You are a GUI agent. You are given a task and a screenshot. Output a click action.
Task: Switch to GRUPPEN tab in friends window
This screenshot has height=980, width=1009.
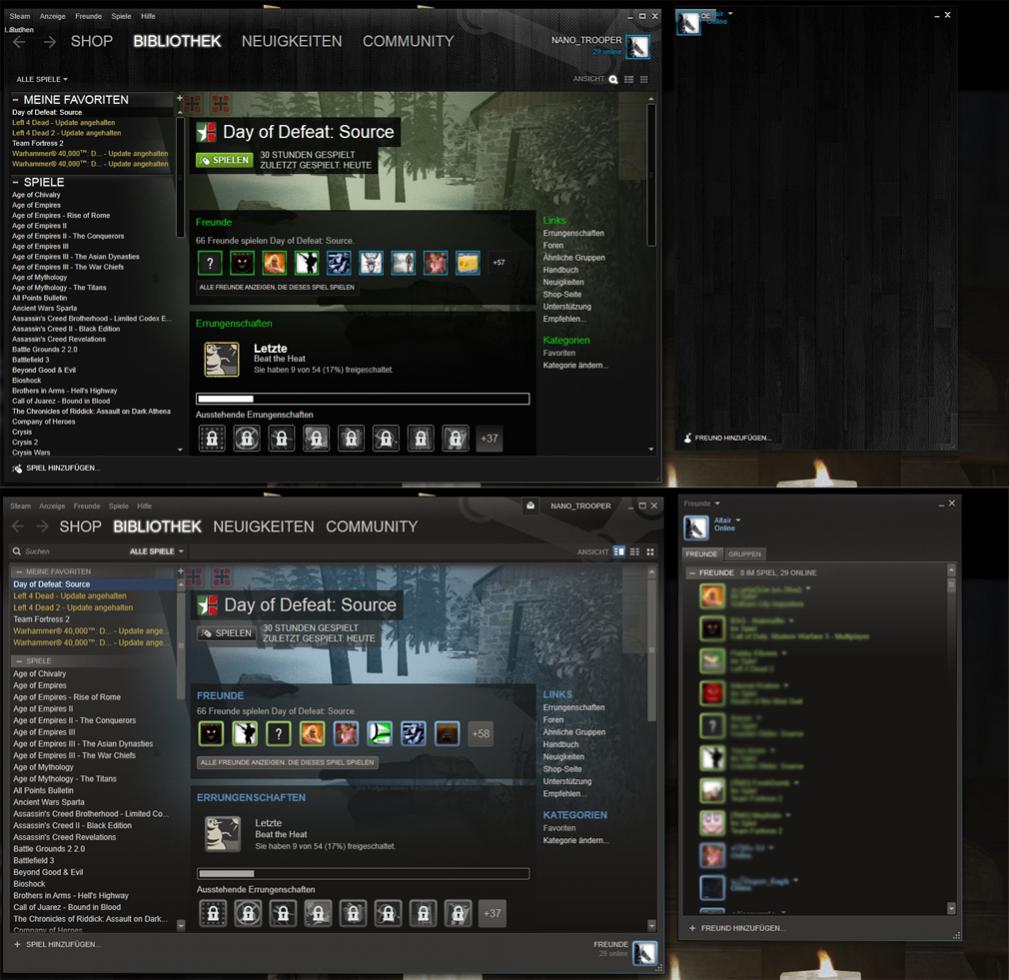[745, 554]
